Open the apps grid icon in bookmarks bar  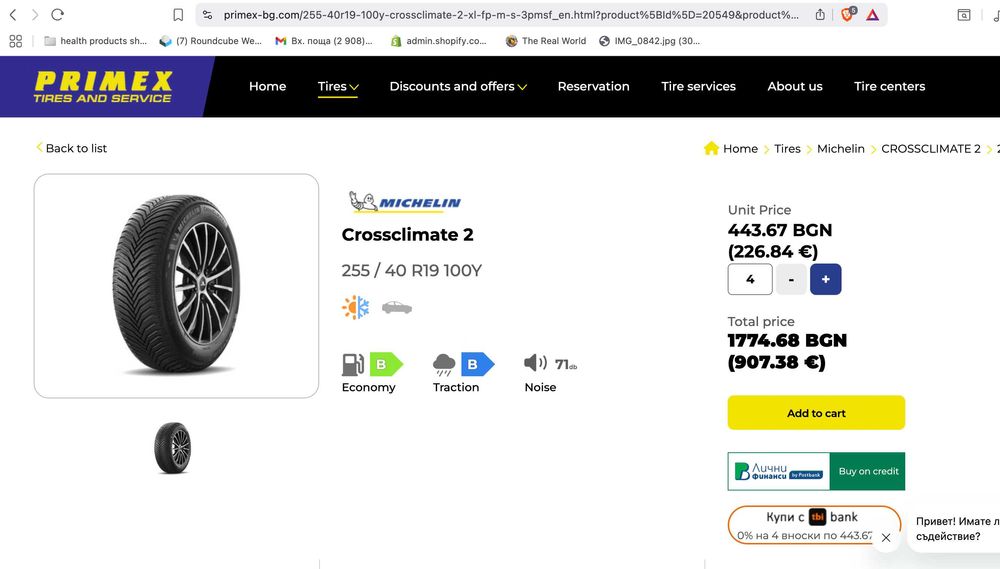[15, 41]
